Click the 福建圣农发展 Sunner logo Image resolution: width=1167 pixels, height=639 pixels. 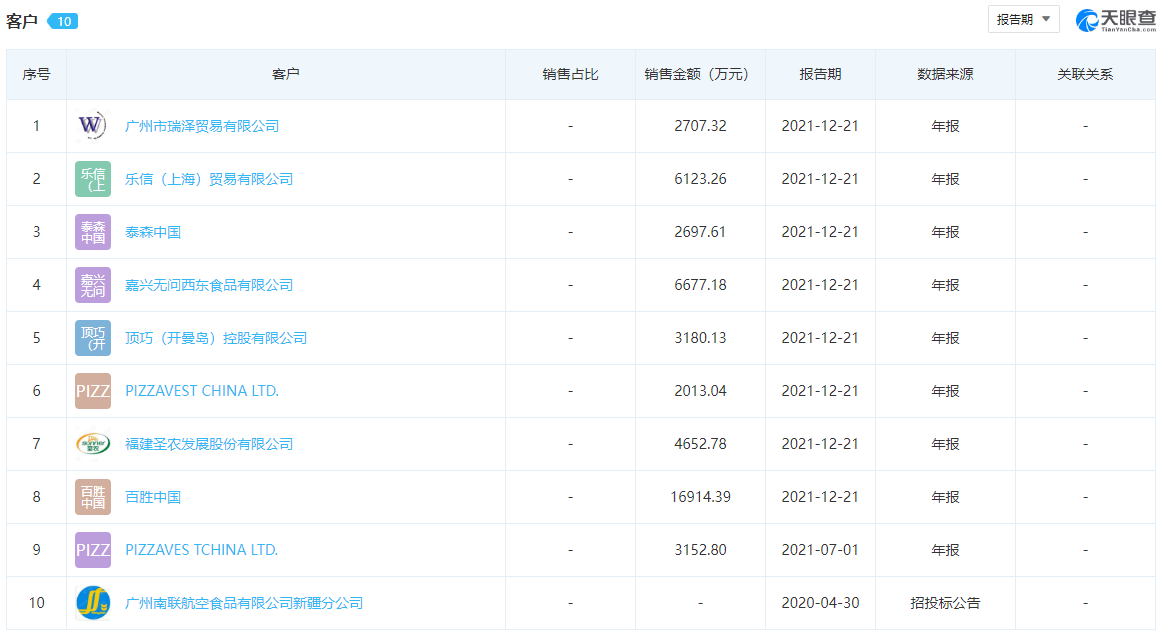coord(92,443)
